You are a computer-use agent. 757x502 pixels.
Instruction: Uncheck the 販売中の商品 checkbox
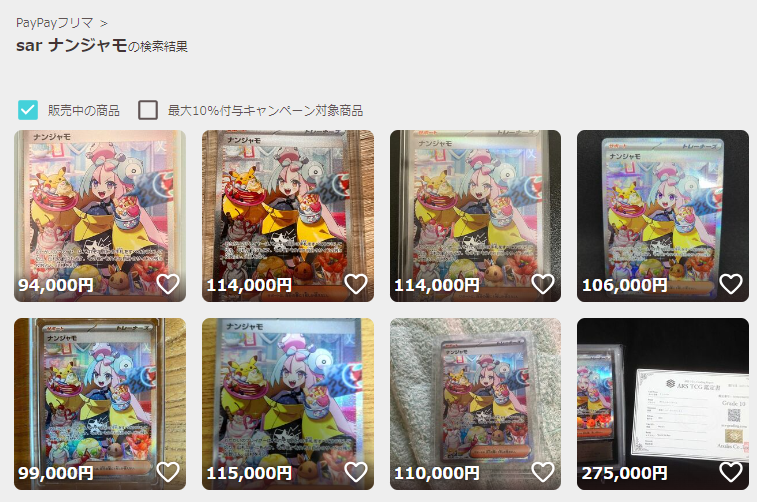28,110
